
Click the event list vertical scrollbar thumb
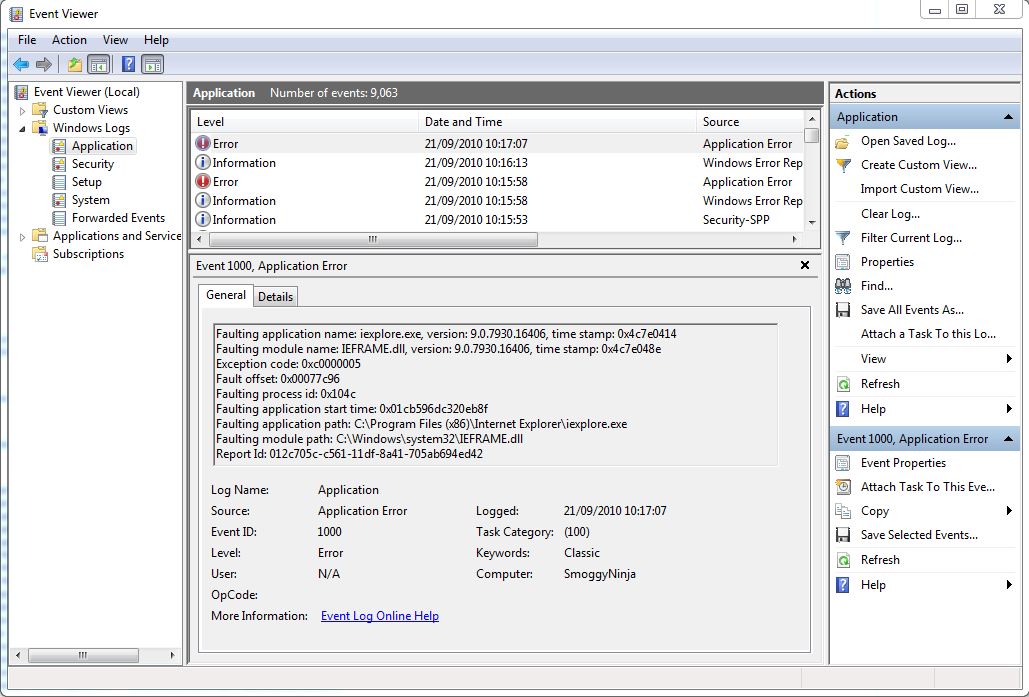812,135
